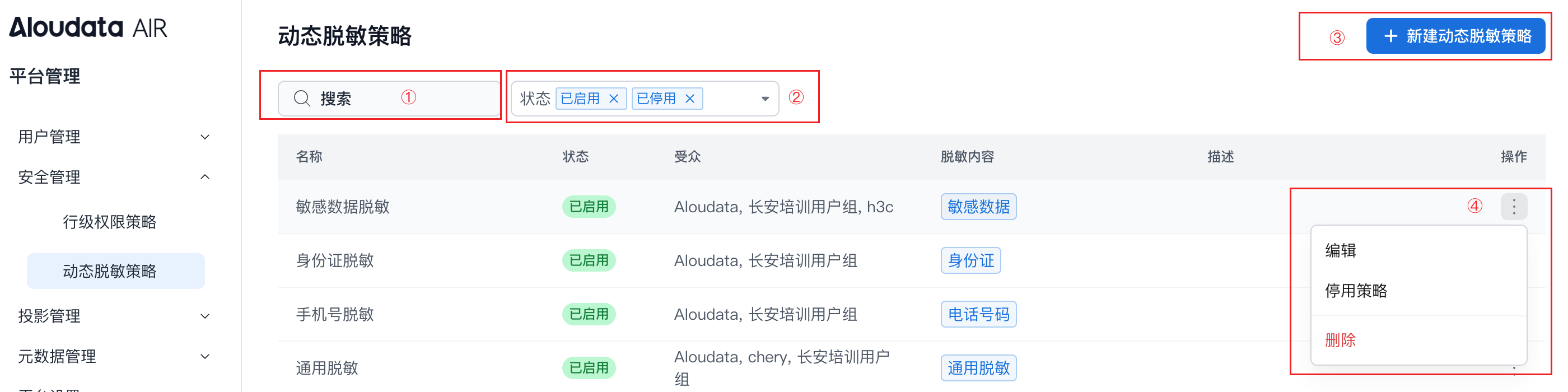
Task: Expand the 用户管理 sidebar section
Action: click(x=205, y=137)
